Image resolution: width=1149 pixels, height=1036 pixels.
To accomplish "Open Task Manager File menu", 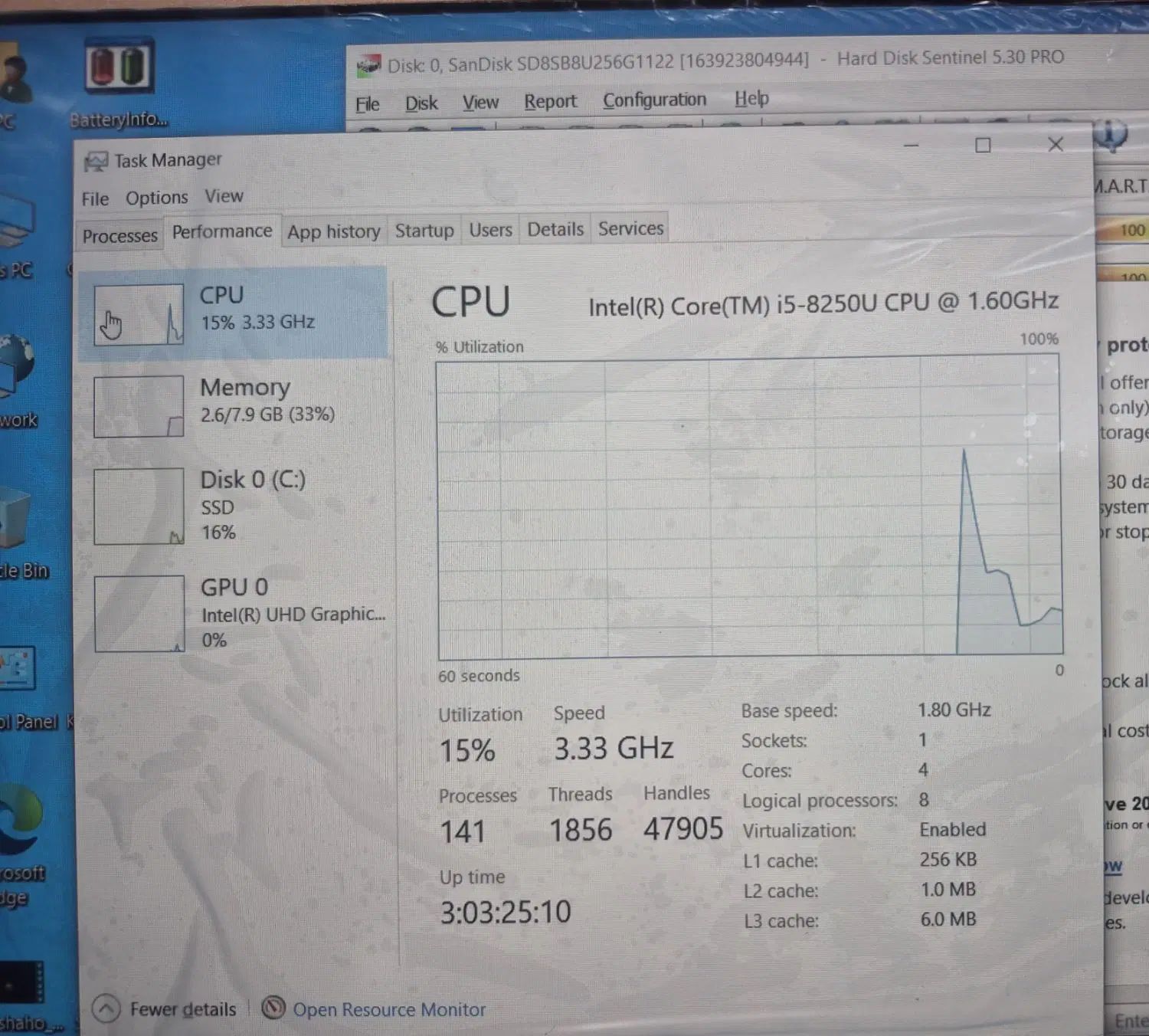I will click(95, 199).
